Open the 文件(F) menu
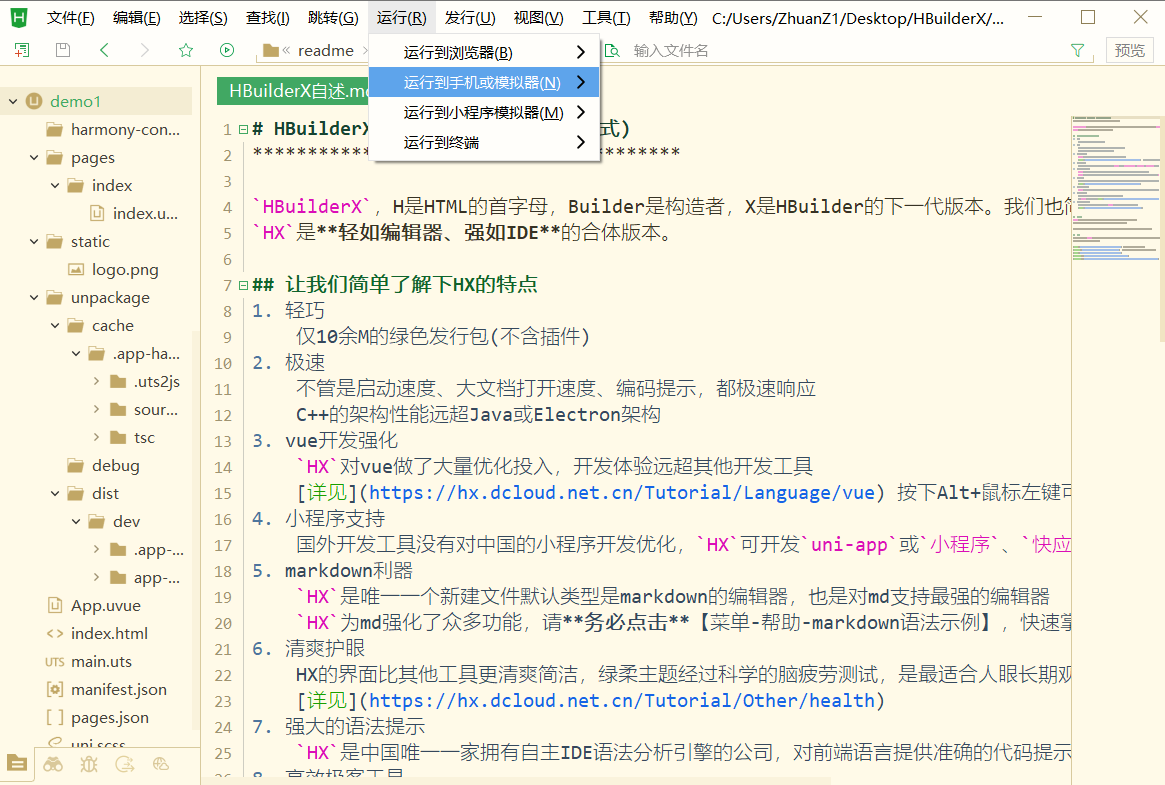The image size is (1165, 785). [71, 18]
